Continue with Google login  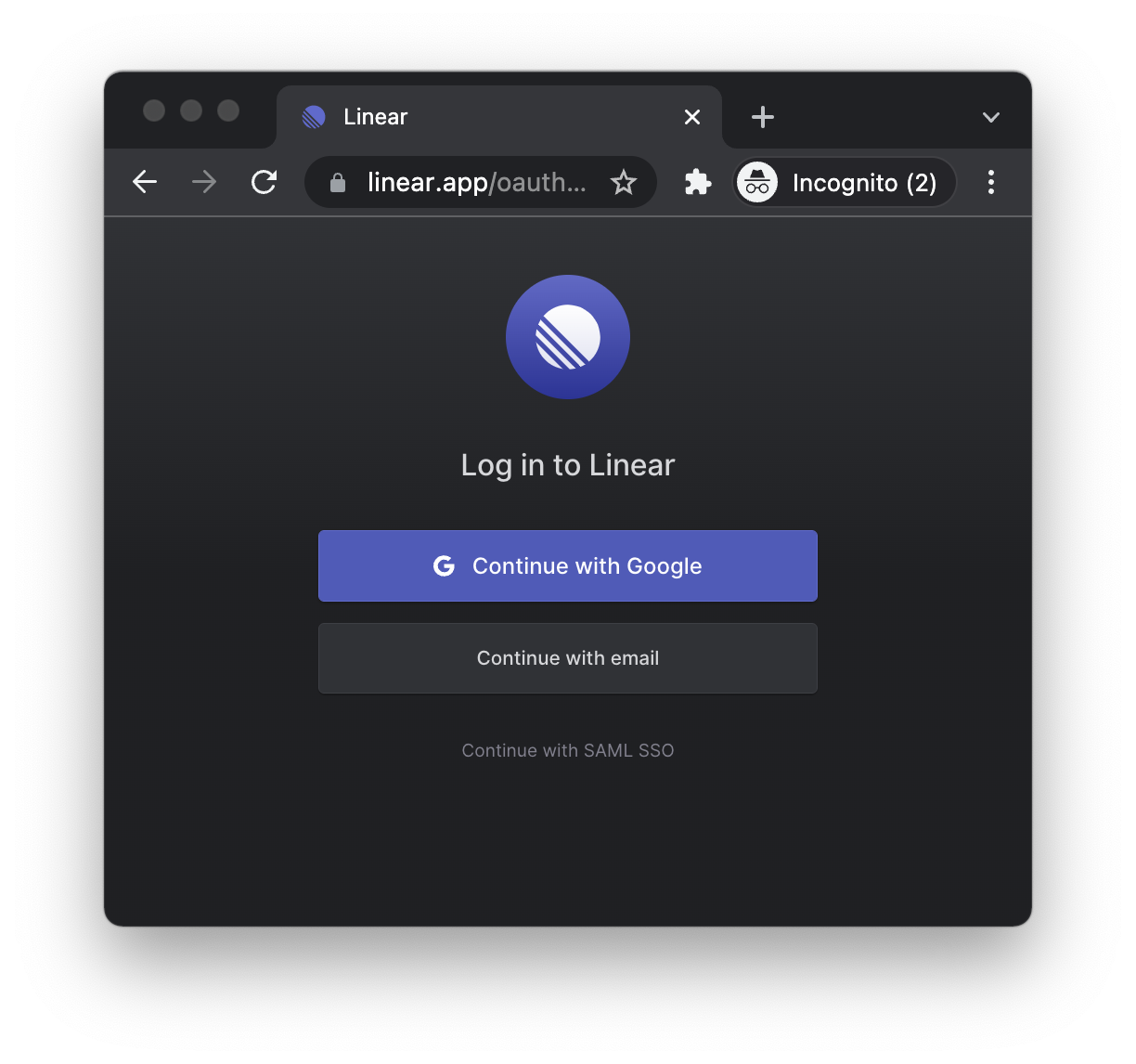568,565
